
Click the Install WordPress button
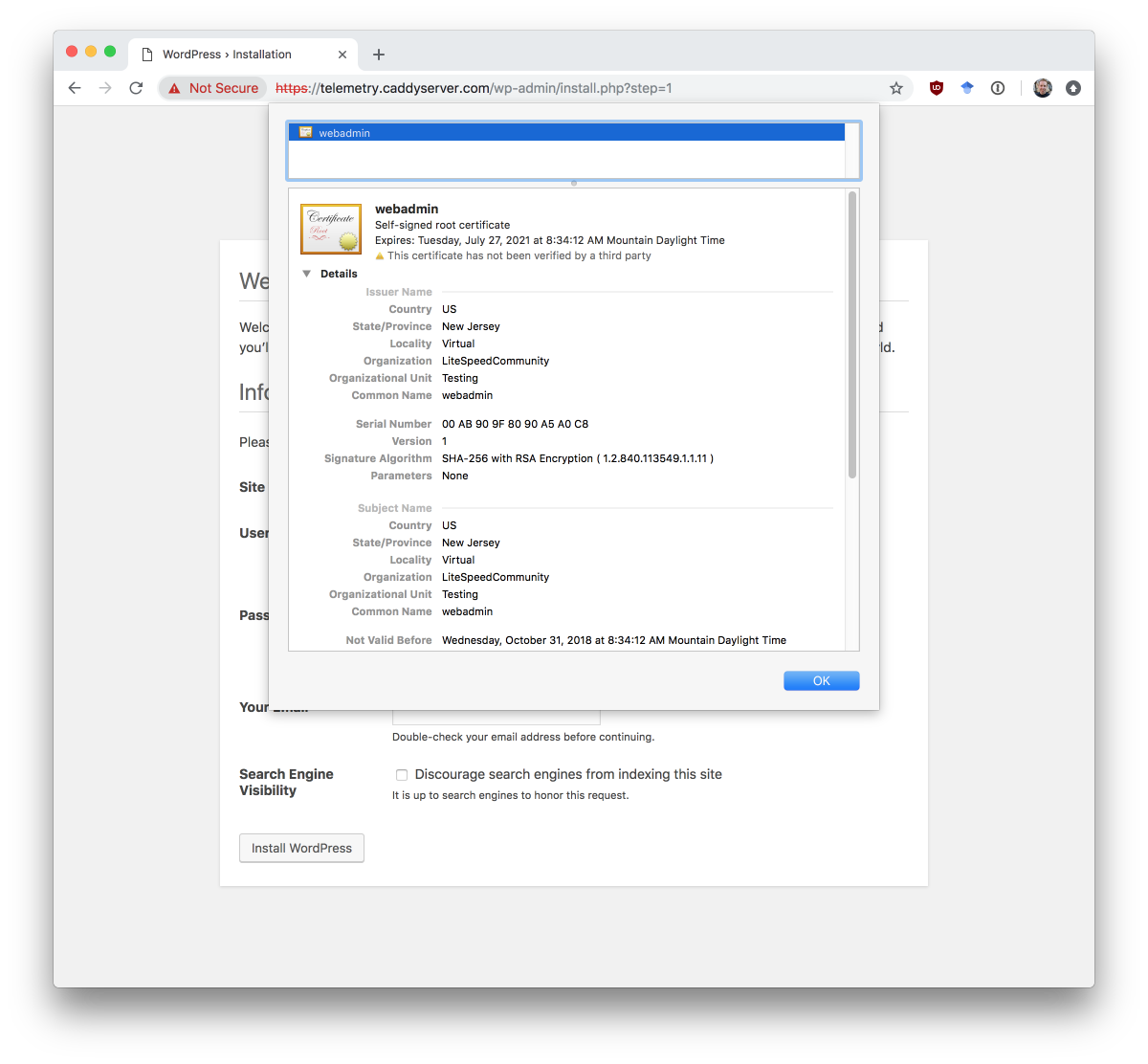(x=301, y=848)
